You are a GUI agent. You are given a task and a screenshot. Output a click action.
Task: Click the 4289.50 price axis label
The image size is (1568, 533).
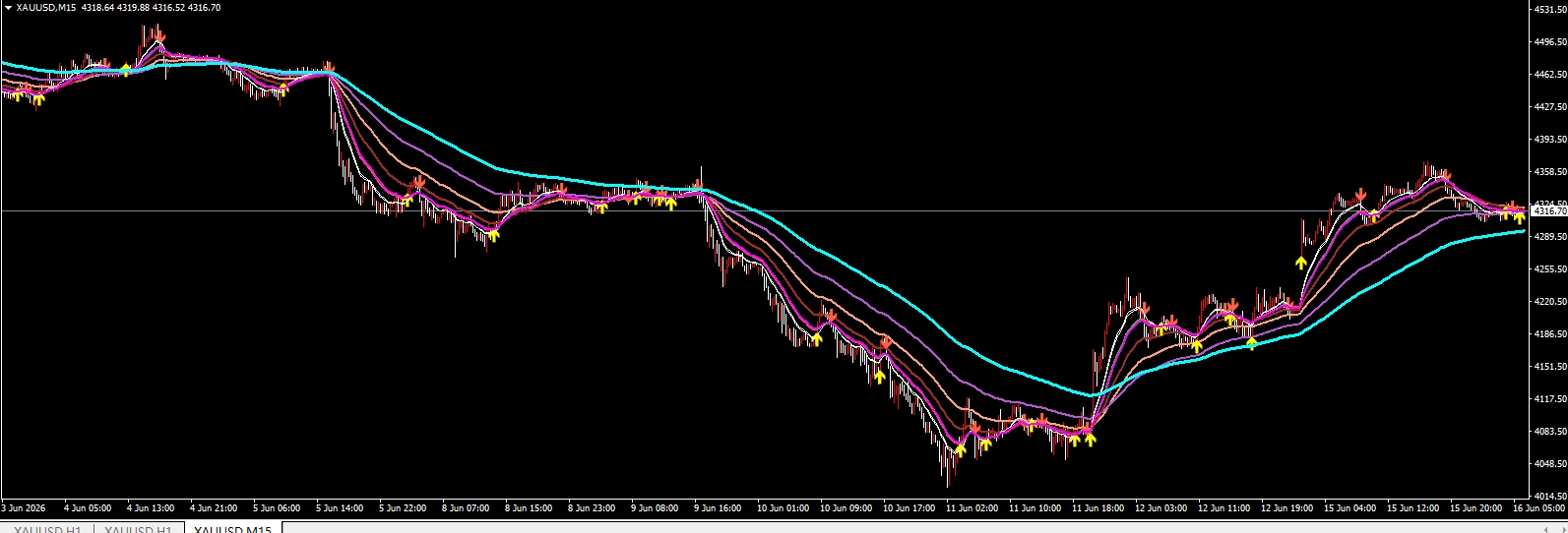click(x=1550, y=237)
